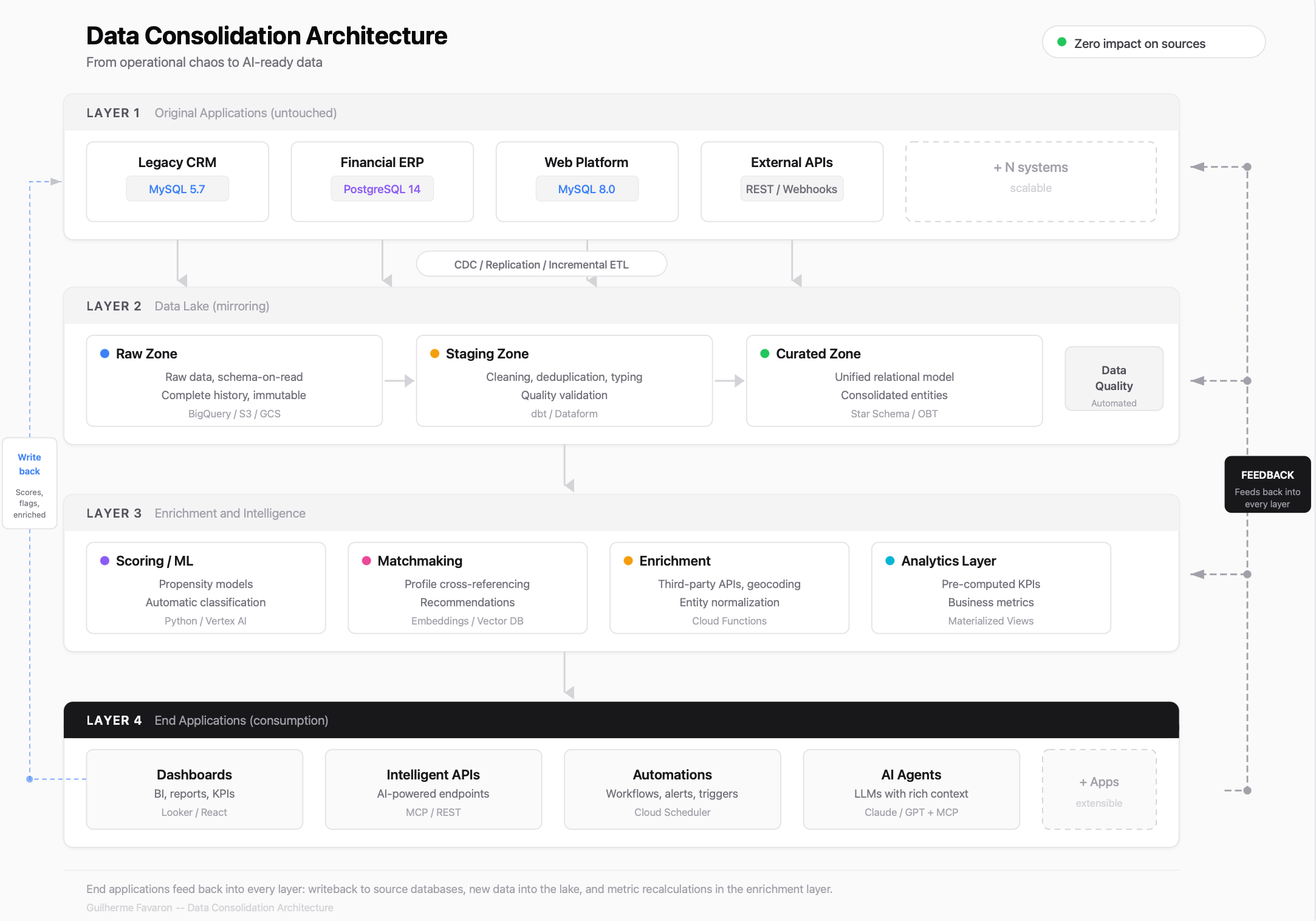1316x921 pixels.
Task: Click the + Apps extensible placeholder
Action: [1099, 789]
